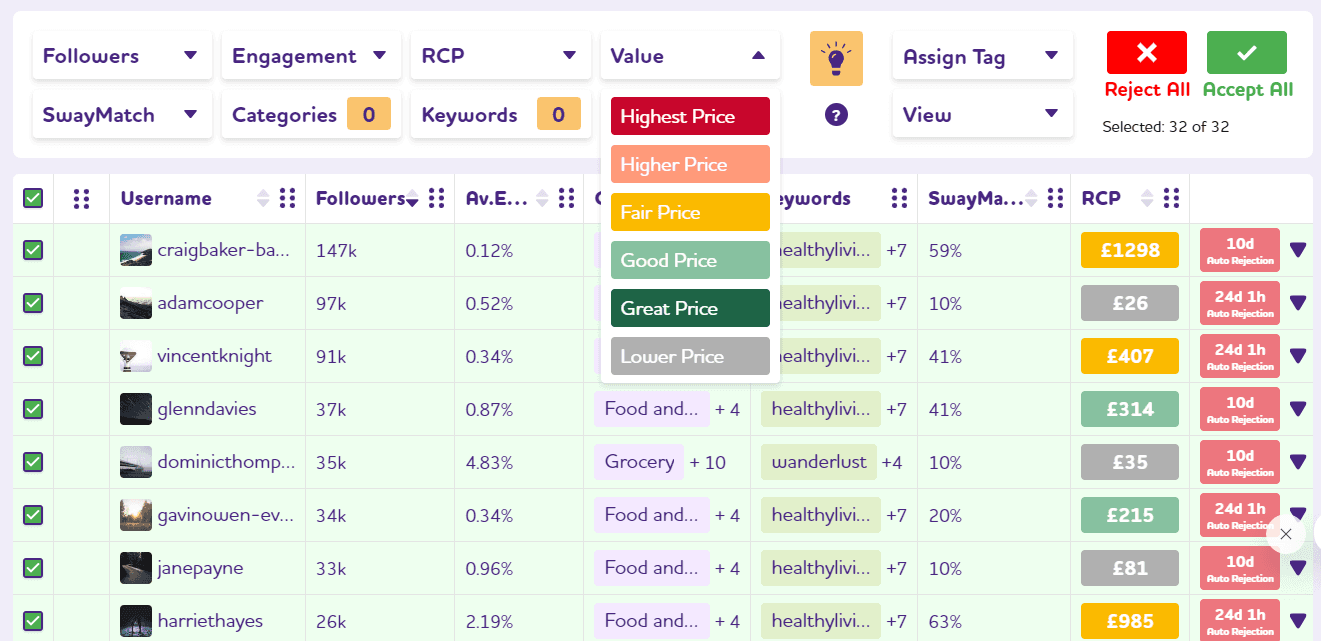Viewport: 1321px width, 641px height.
Task: Click the drag handle icon beside RCP header
Action: (1172, 198)
